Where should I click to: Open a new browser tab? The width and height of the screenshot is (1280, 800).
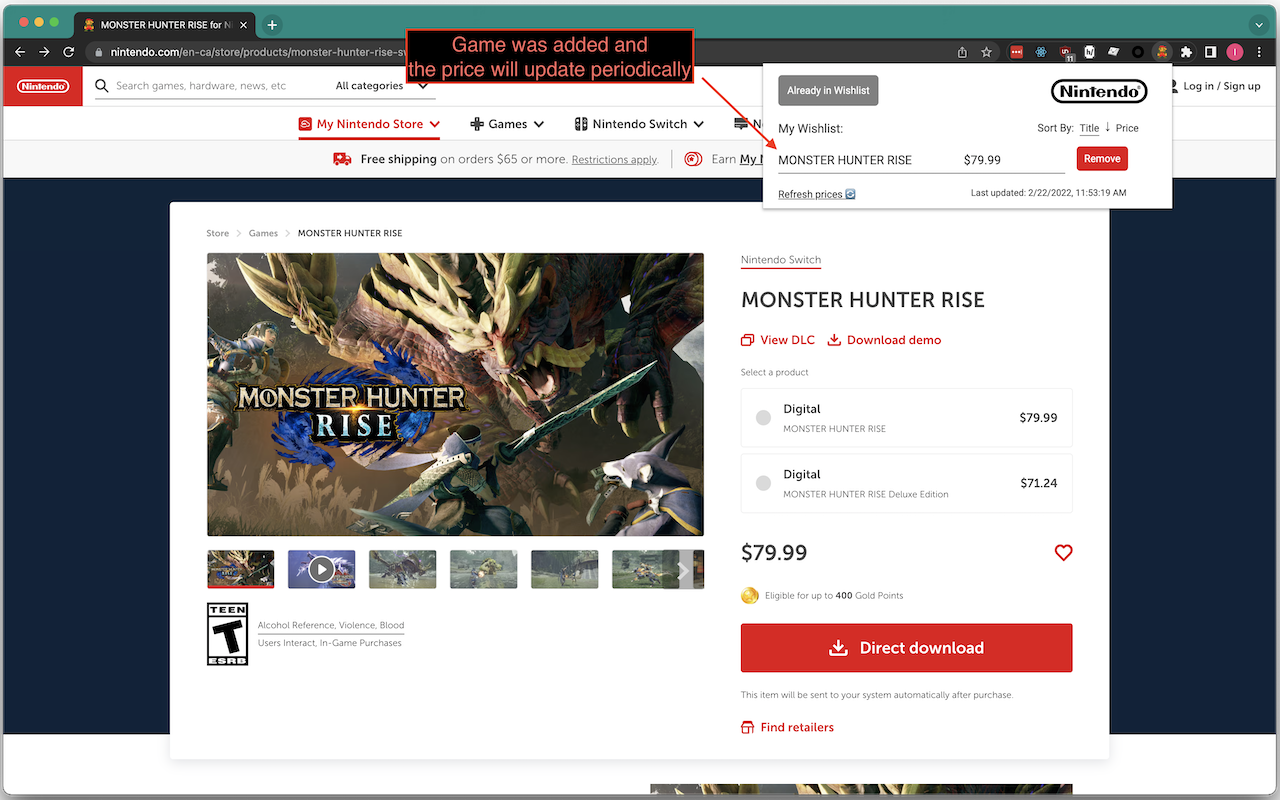[x=272, y=24]
